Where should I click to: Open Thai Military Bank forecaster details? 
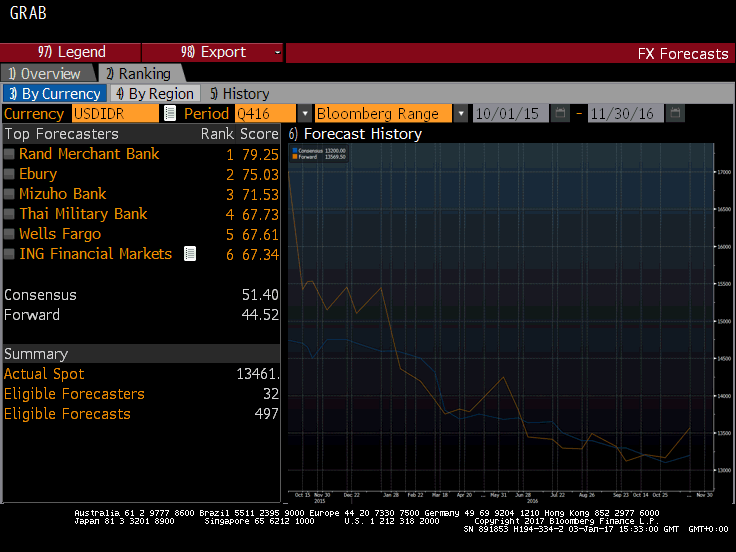(x=83, y=214)
